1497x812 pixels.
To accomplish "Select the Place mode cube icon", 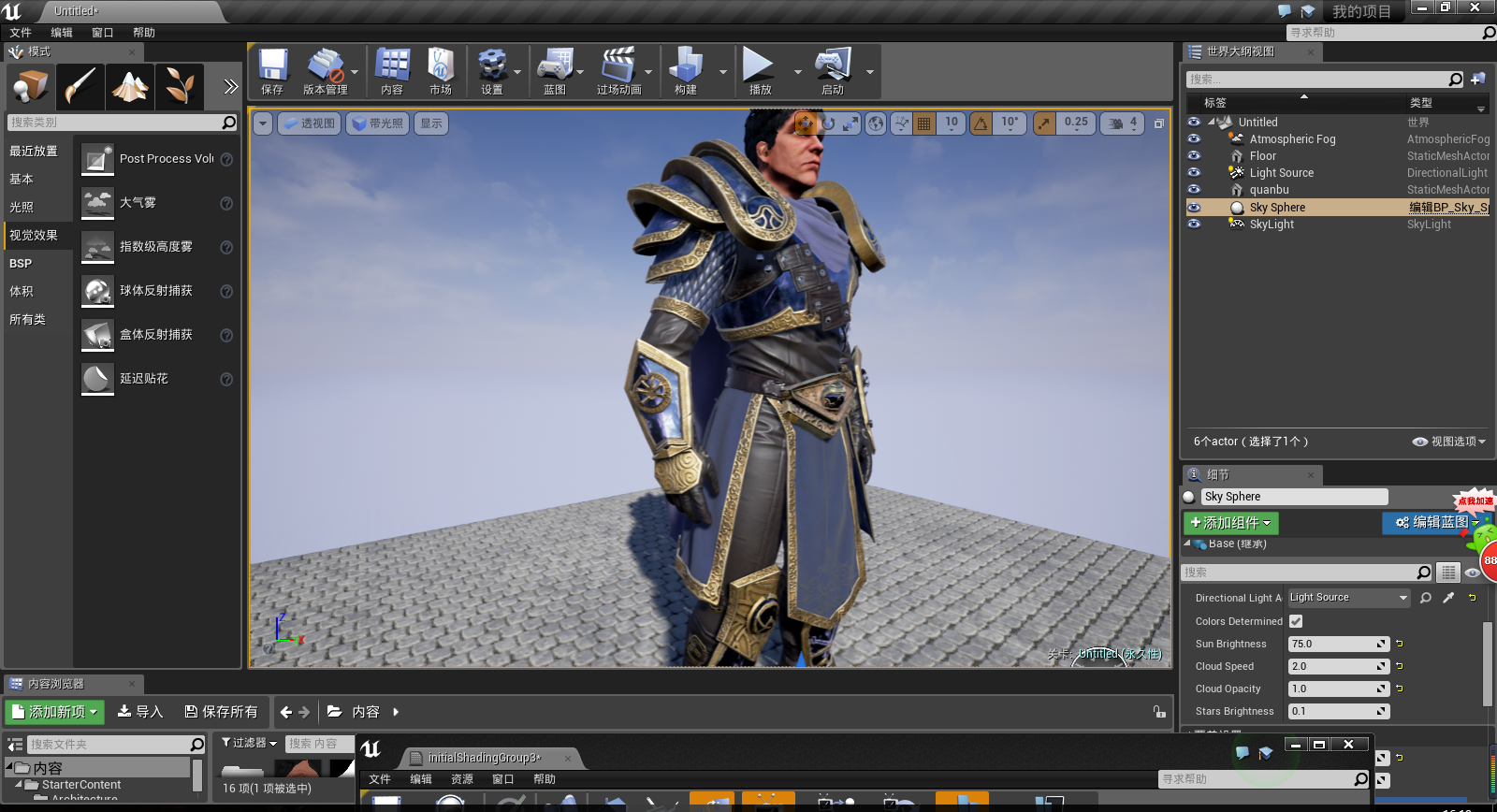I will [31, 87].
